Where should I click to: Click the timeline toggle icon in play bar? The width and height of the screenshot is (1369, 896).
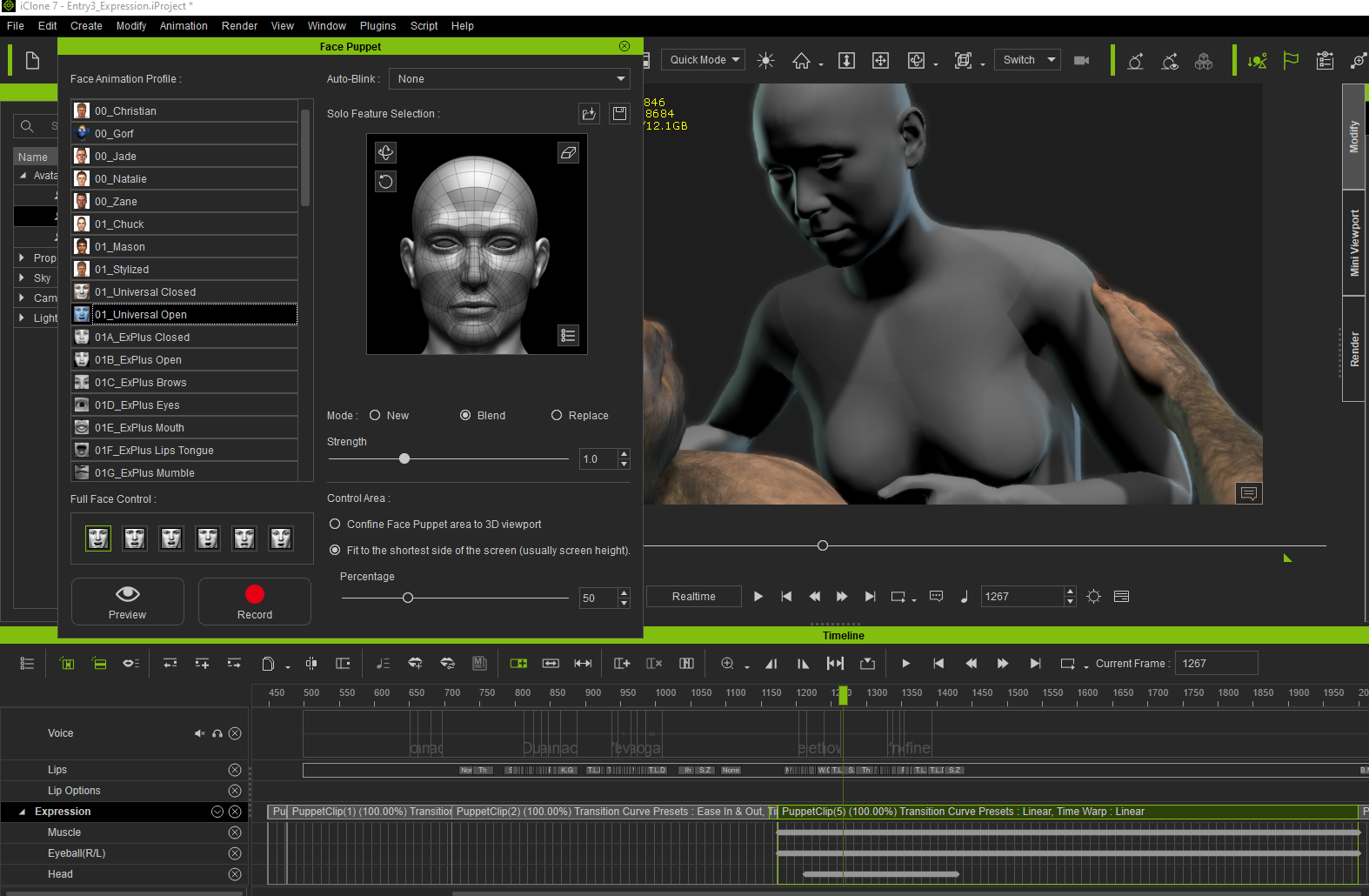[1122, 597]
